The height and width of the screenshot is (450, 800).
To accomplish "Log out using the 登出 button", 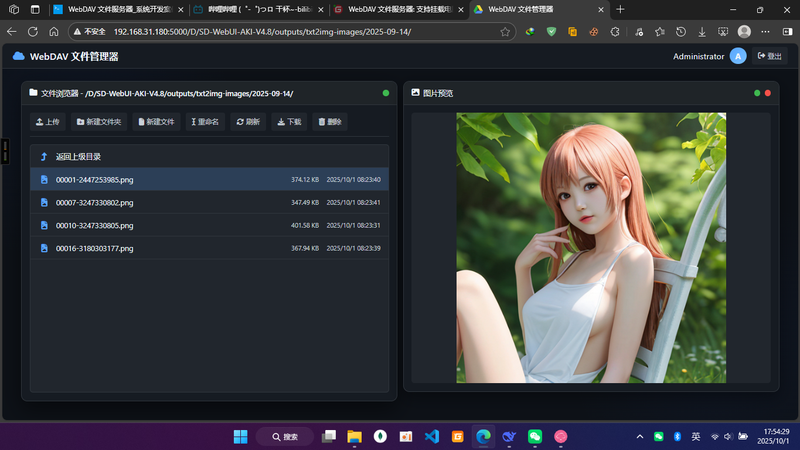I will [x=770, y=56].
